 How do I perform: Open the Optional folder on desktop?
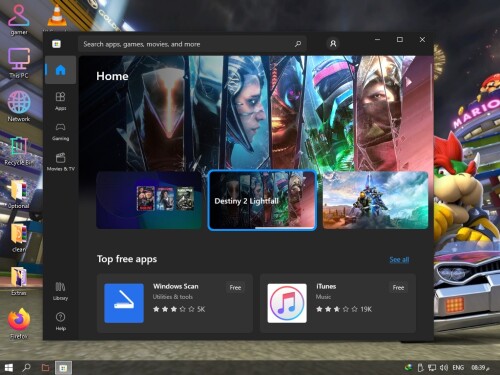coord(19,194)
